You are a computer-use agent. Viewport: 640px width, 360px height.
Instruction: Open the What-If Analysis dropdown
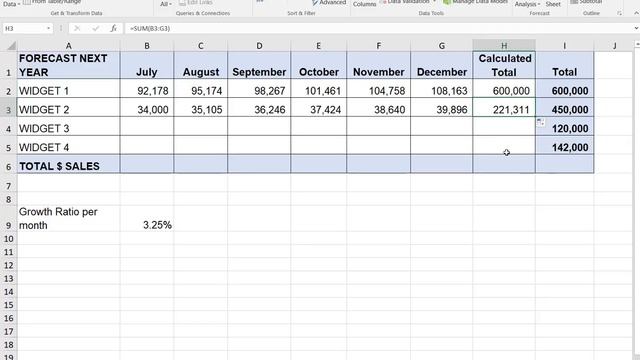[x=527, y=4]
